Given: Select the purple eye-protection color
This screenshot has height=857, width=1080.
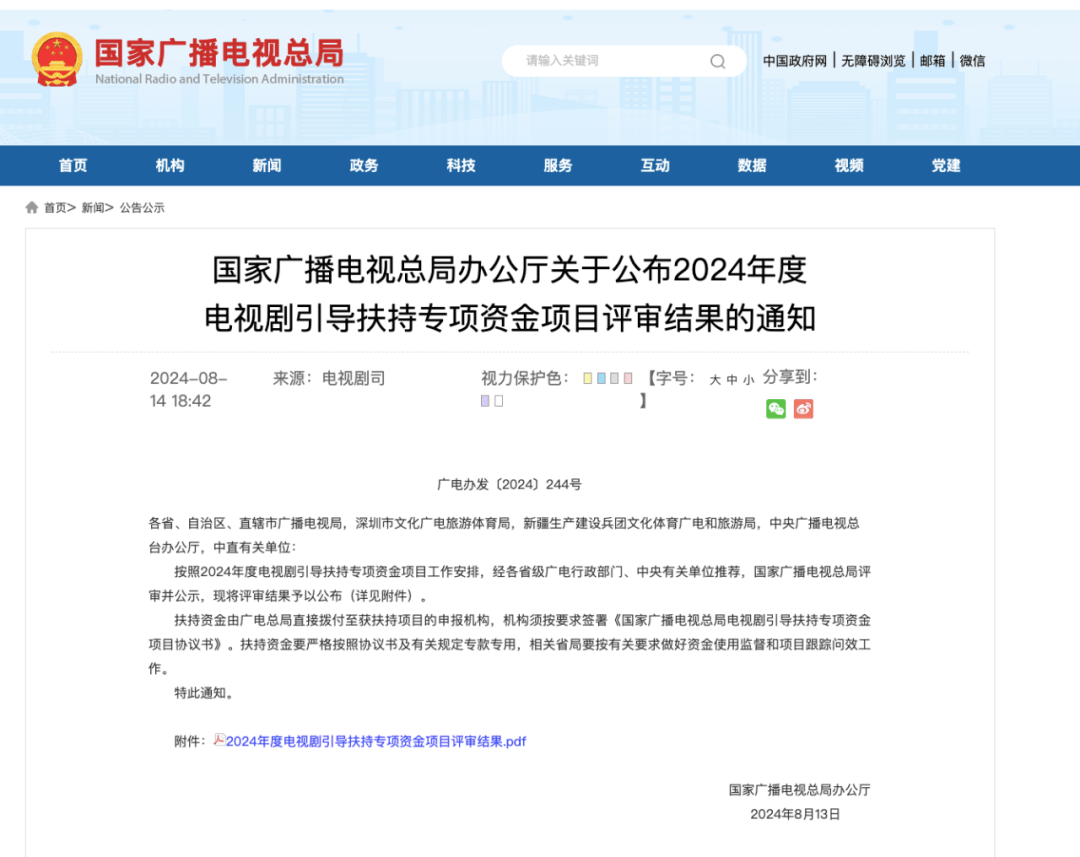Looking at the screenshot, I should [485, 401].
